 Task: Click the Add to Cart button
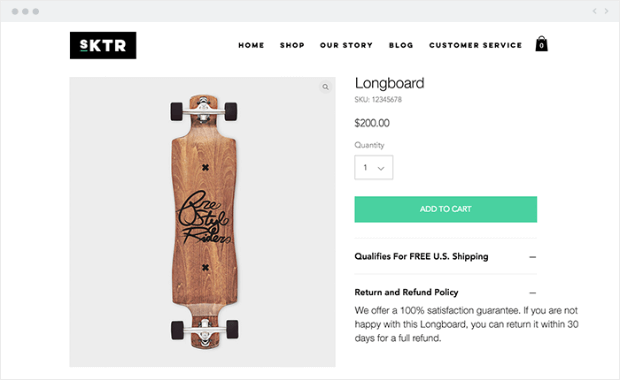click(446, 209)
